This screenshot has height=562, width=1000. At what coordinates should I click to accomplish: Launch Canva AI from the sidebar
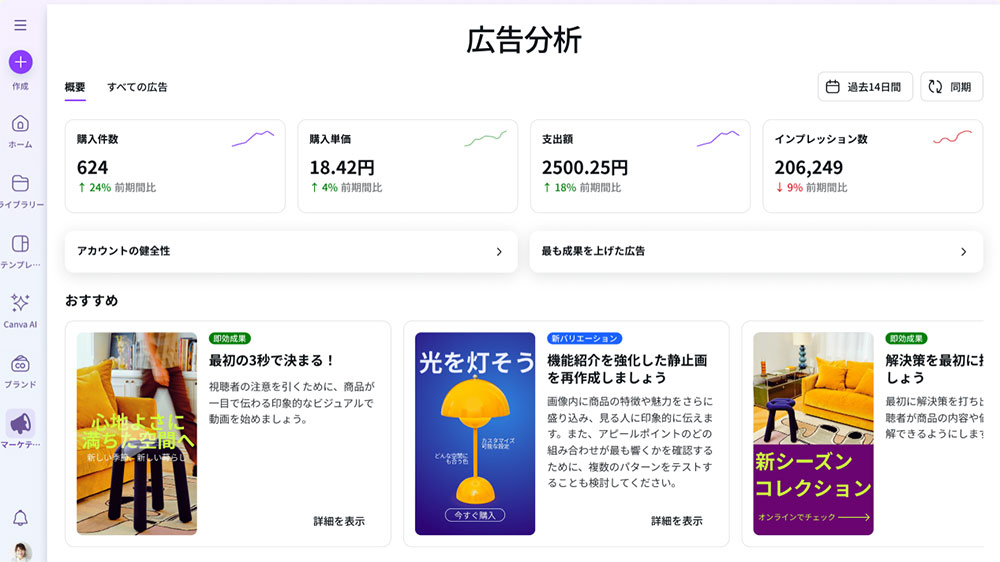click(20, 304)
